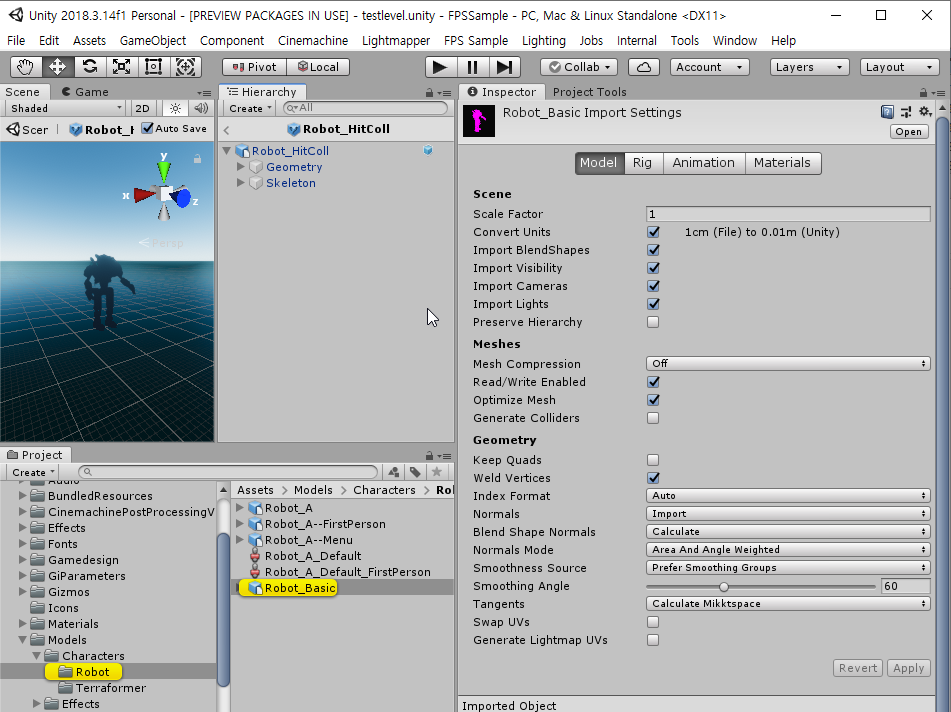Open Inspector help reference icon
This screenshot has height=712, width=951.
coord(887,112)
